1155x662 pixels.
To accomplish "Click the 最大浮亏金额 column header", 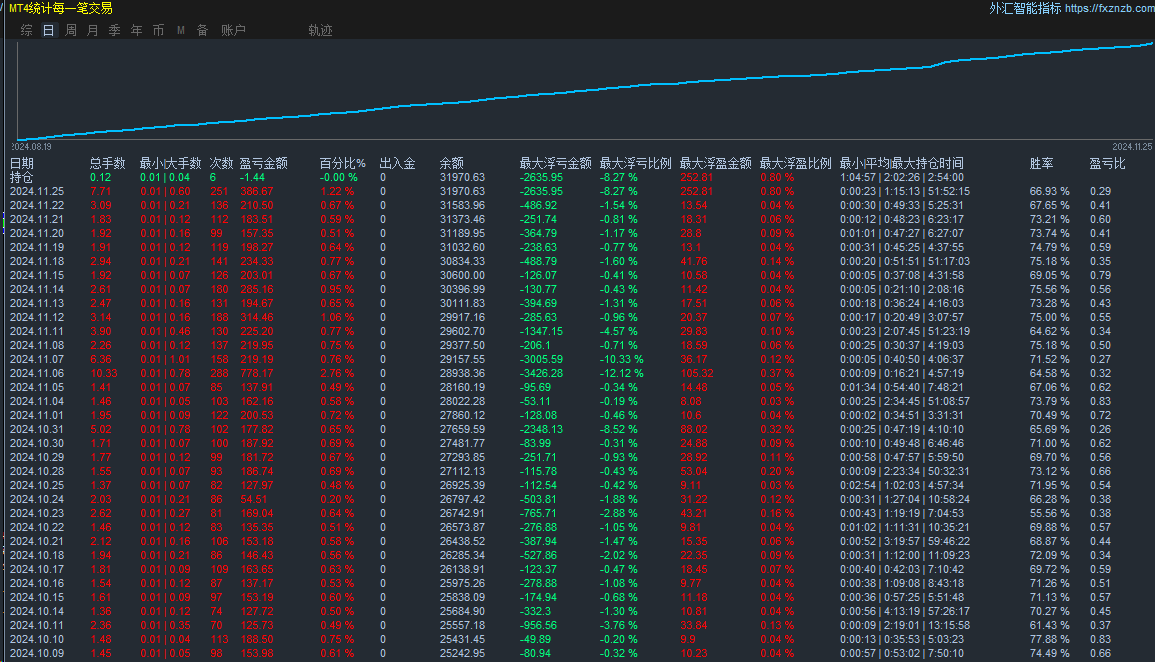I will click(x=555, y=163).
